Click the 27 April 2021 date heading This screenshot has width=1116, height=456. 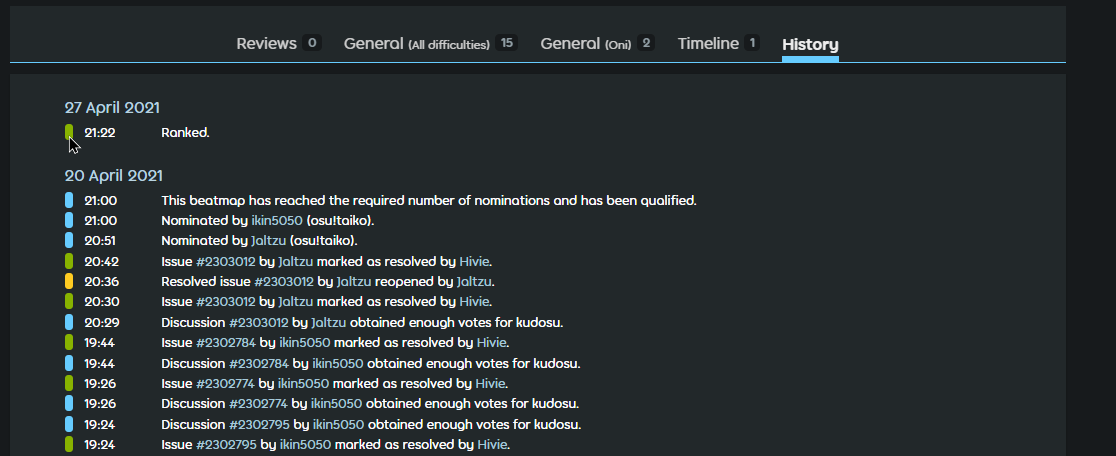[x=112, y=107]
